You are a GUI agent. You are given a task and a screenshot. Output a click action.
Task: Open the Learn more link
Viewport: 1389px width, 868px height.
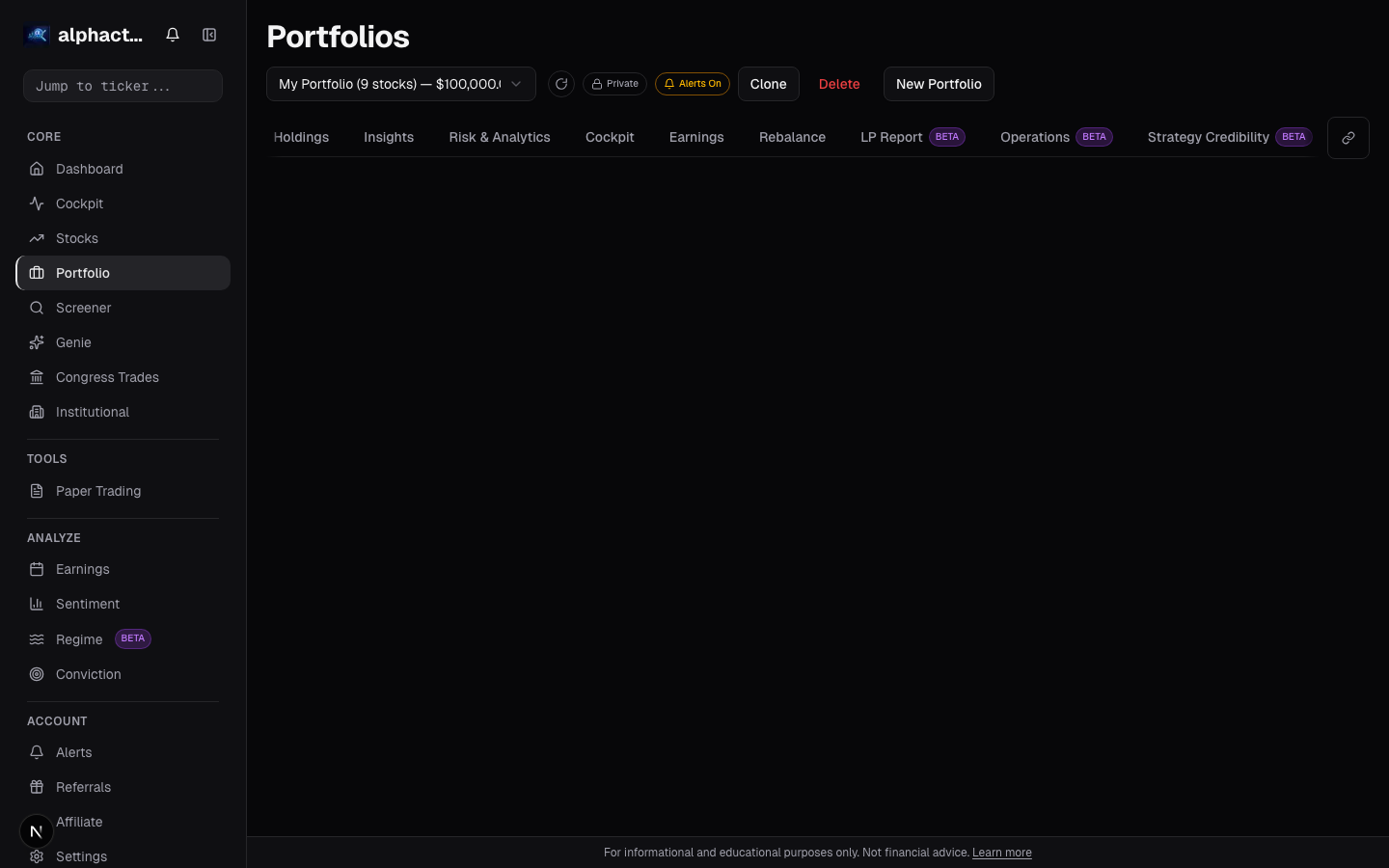(1001, 853)
